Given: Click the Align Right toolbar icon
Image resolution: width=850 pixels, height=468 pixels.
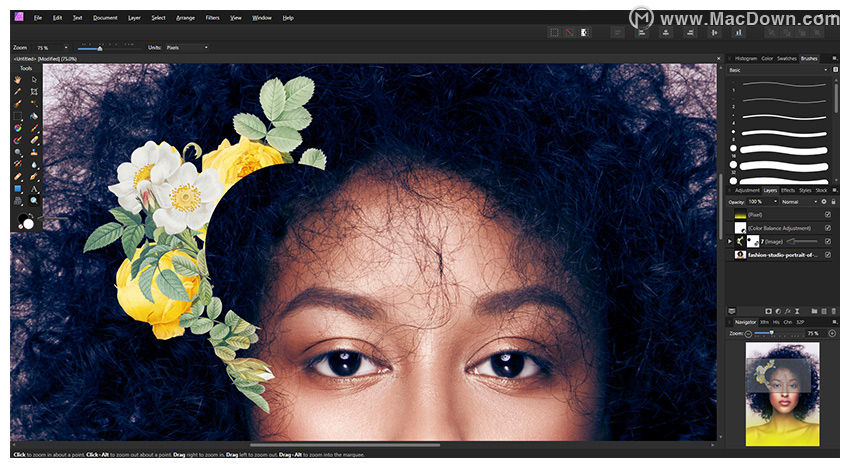Looking at the screenshot, I should coord(690,33).
